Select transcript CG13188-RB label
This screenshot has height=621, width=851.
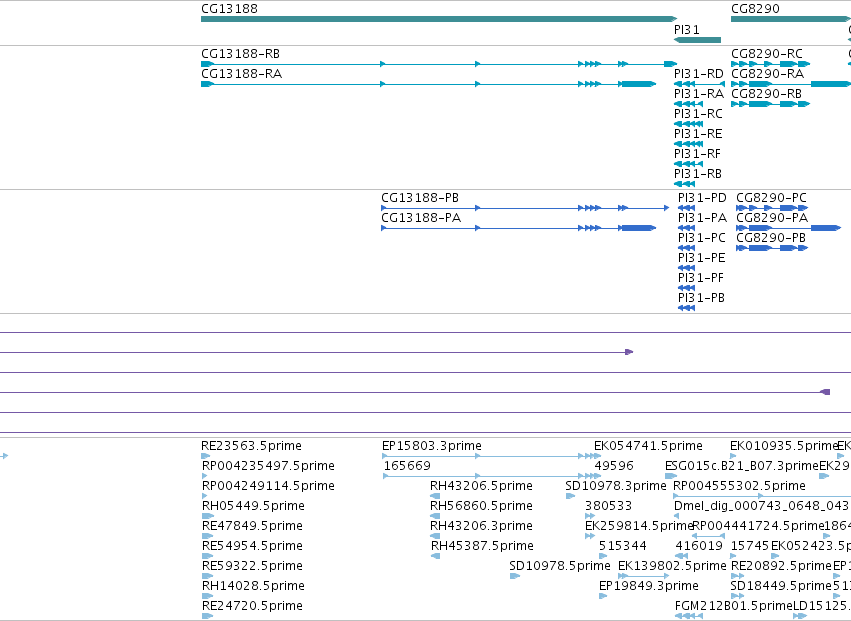click(240, 54)
